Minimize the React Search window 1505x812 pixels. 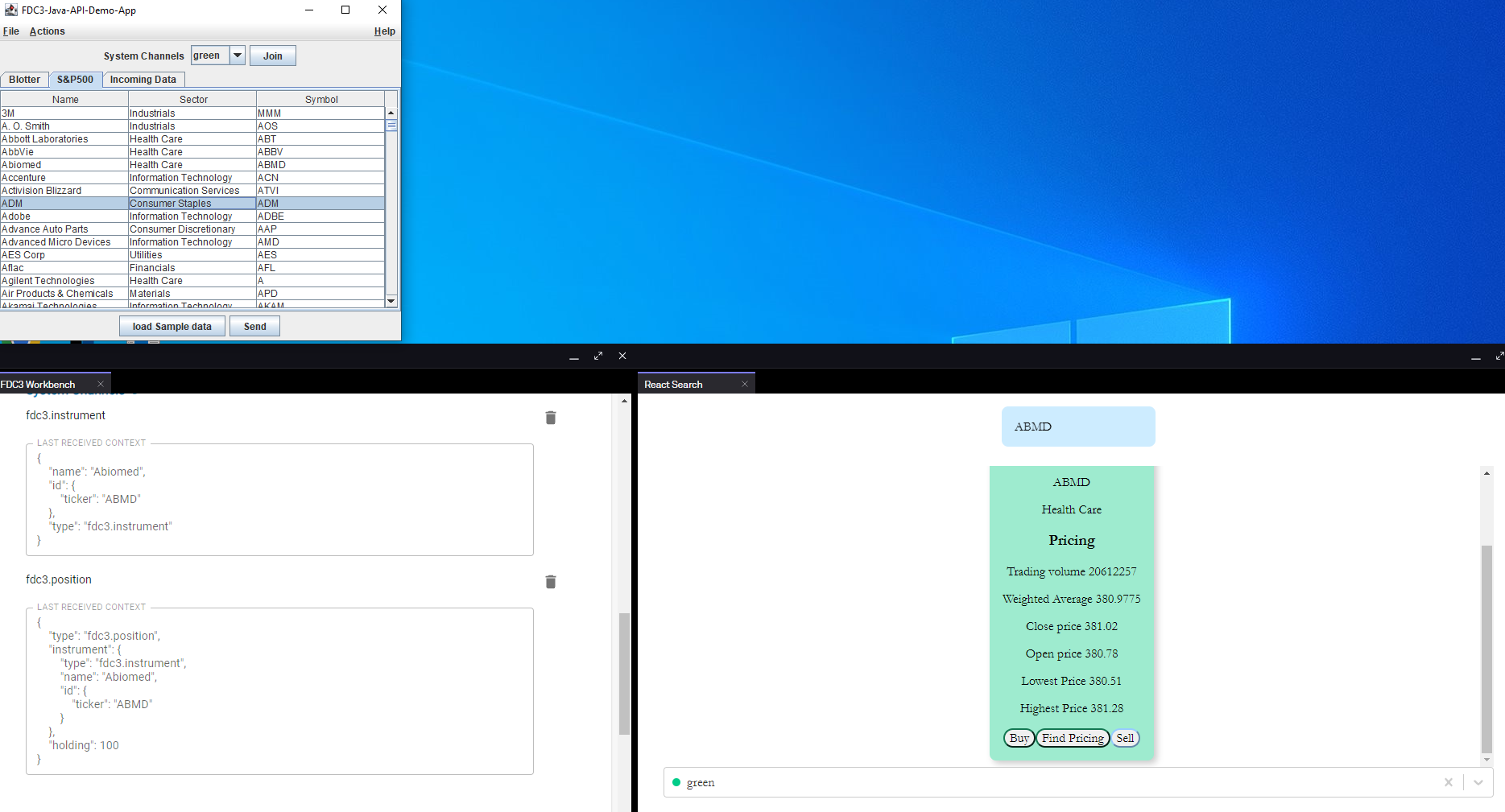(1476, 357)
